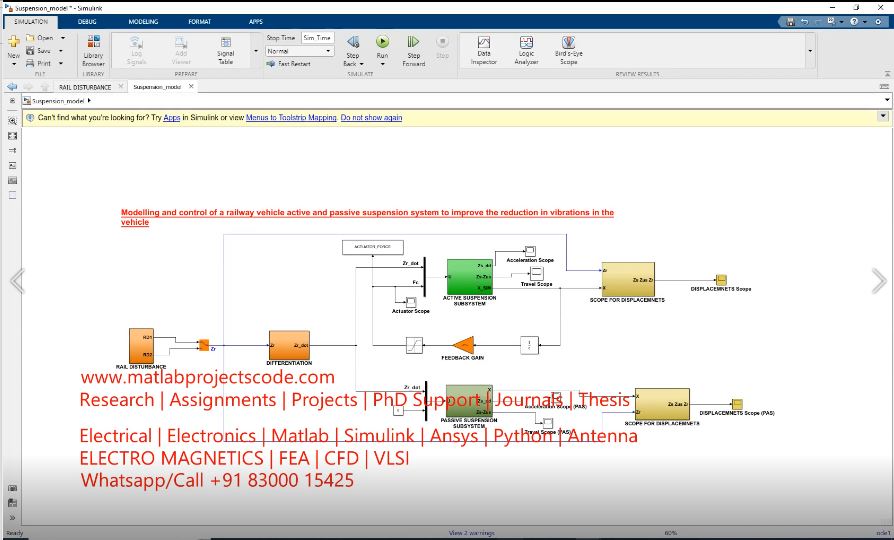Click the Menus to Toolstrip Mapping link
This screenshot has height=540, width=894.
click(x=291, y=118)
